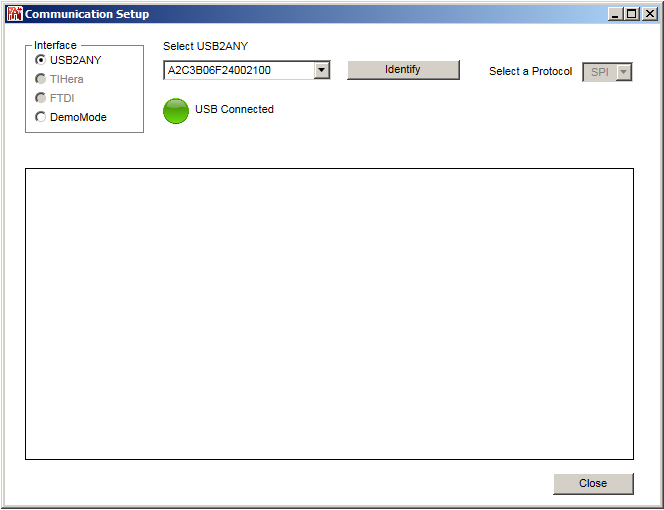This screenshot has height=510, width=664.
Task: Click the A2C3B06F24002100 serial number field
Action: [x=237, y=70]
